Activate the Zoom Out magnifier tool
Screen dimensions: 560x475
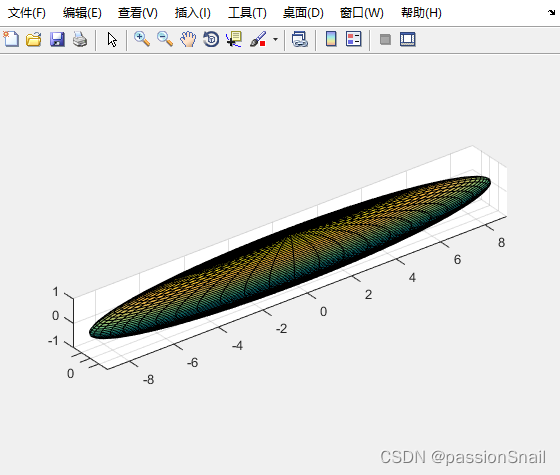pos(165,39)
